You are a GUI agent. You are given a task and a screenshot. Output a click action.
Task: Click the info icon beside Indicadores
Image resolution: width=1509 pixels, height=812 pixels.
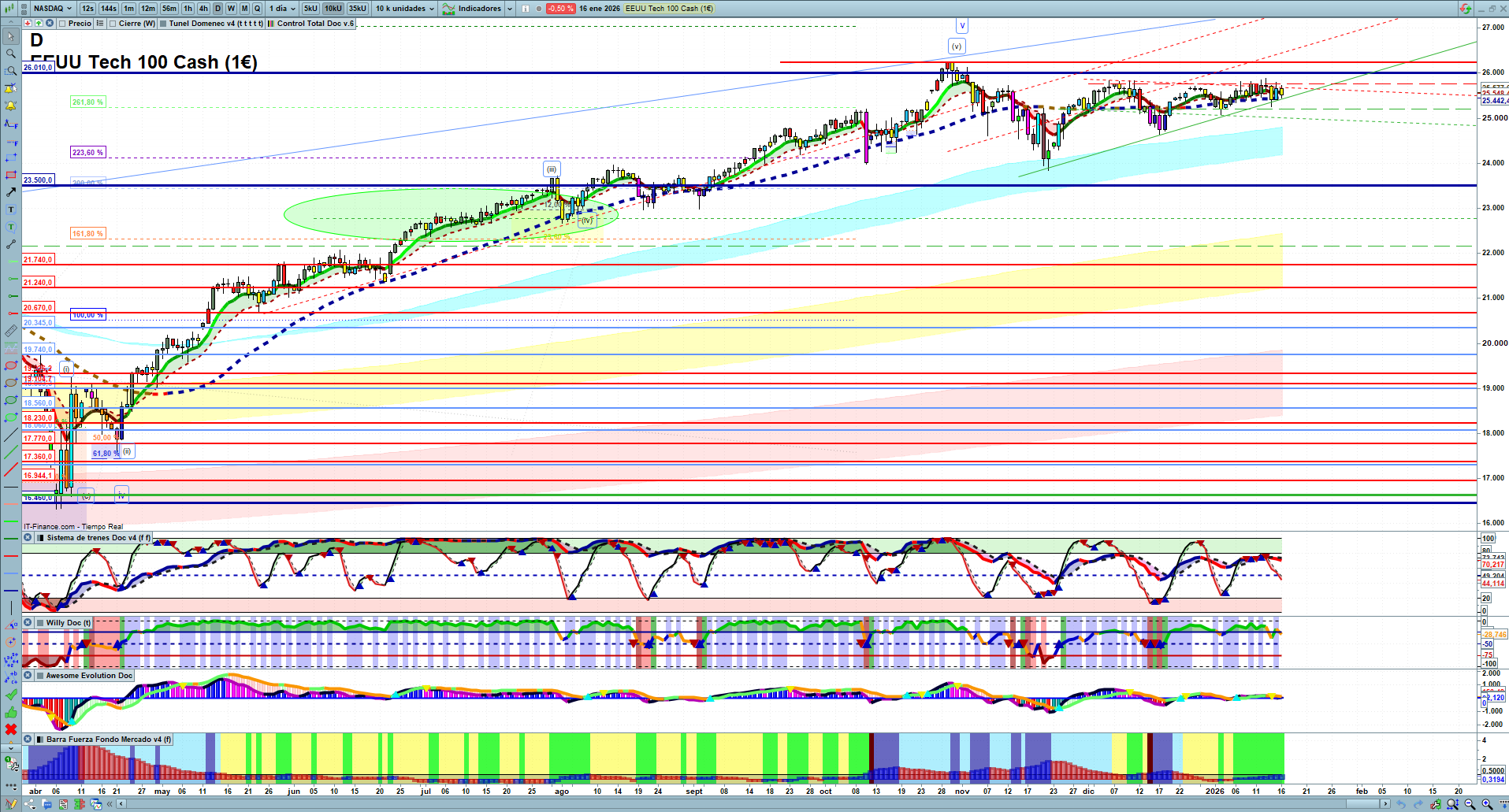pyautogui.click(x=524, y=9)
